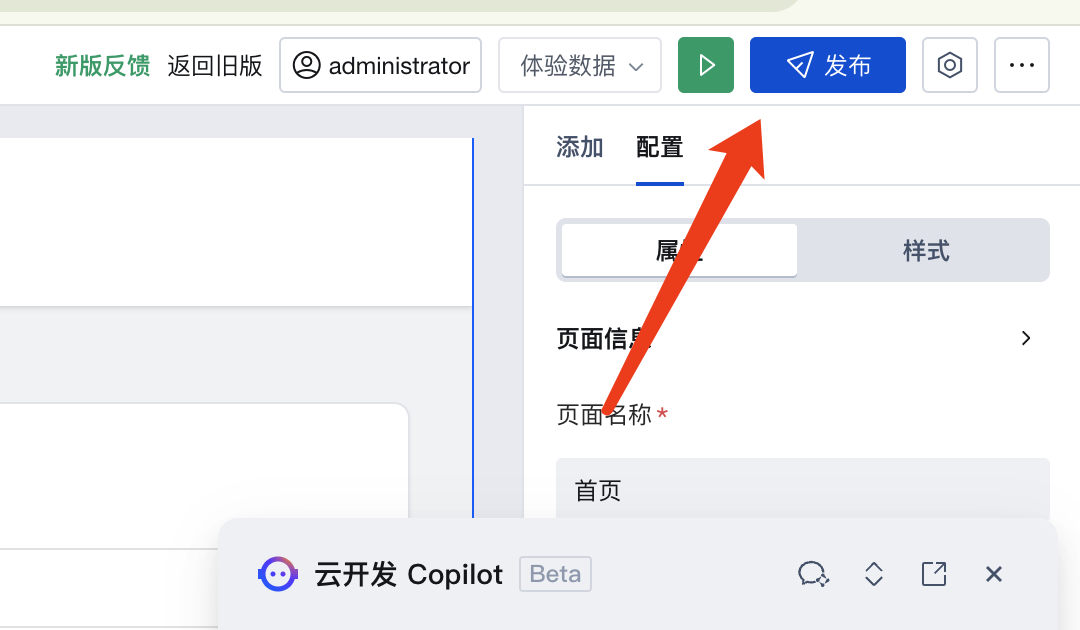Screen dimensions: 1080x630
Task: Click the Copilot robot logo
Action: tap(278, 574)
